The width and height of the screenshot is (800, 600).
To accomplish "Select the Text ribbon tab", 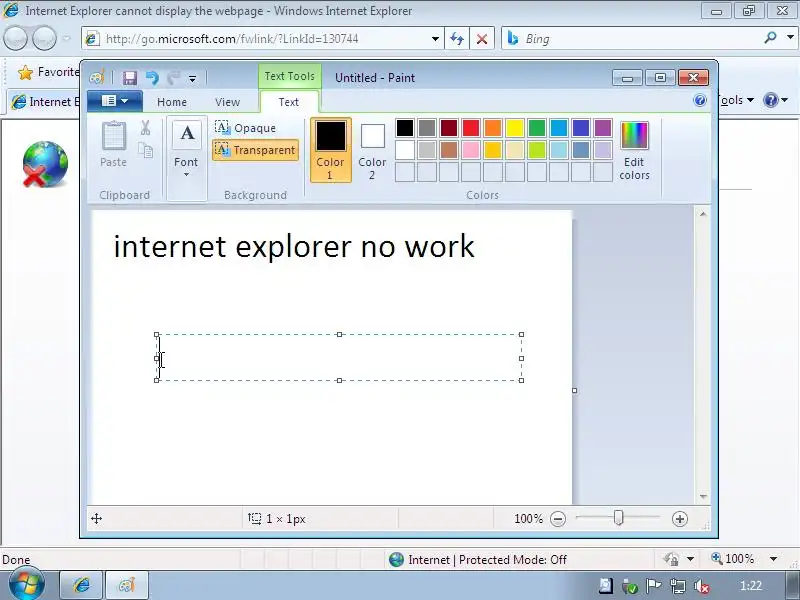I will tap(289, 102).
